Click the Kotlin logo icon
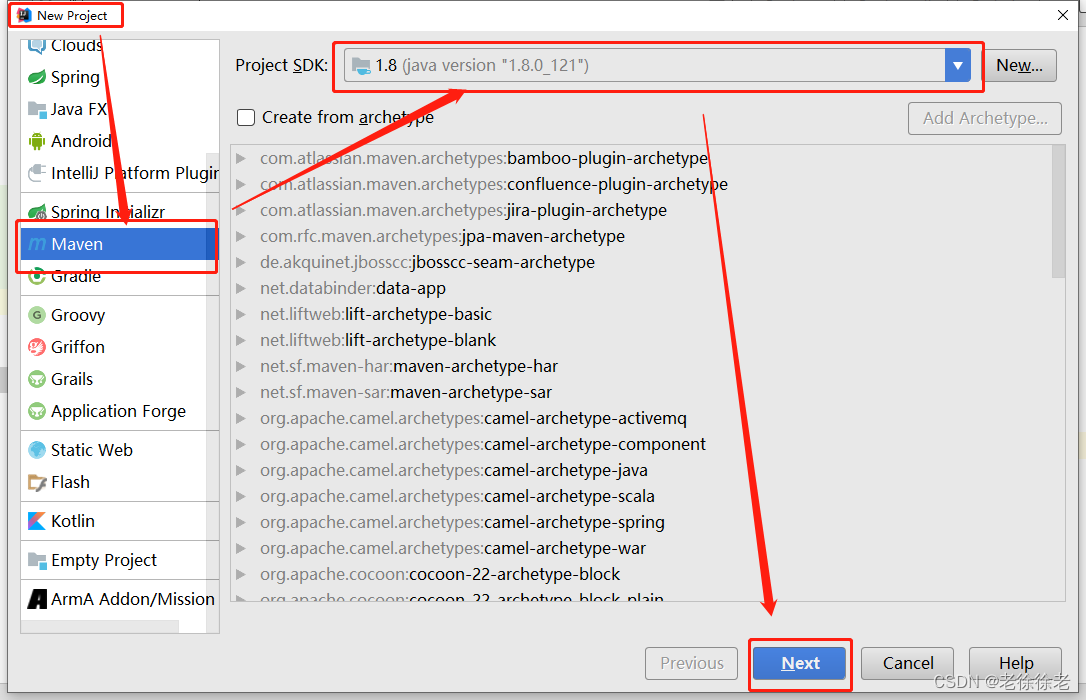Viewport: 1086px width, 700px height. point(37,521)
